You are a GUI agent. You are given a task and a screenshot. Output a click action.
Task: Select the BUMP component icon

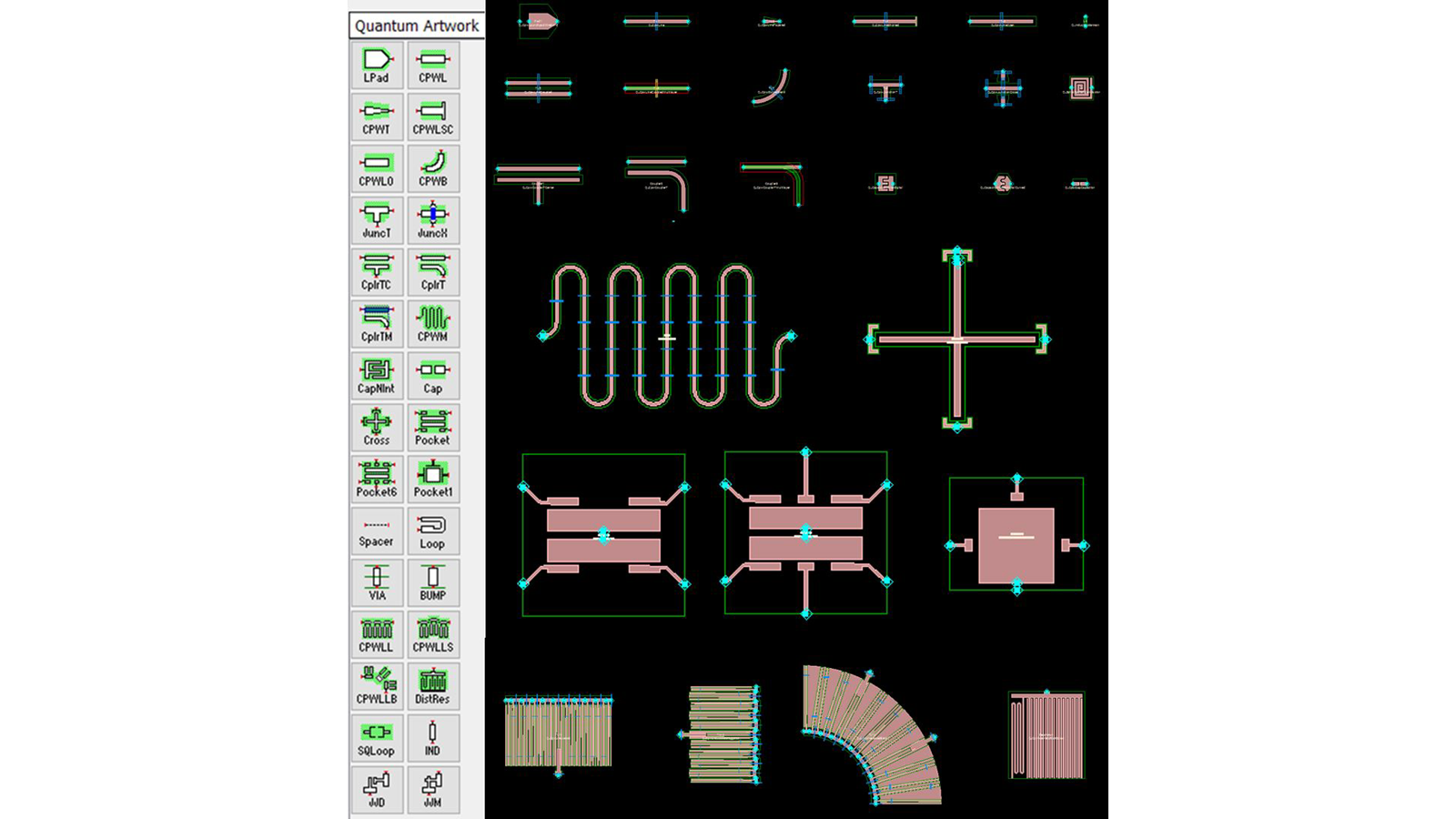pos(432,581)
